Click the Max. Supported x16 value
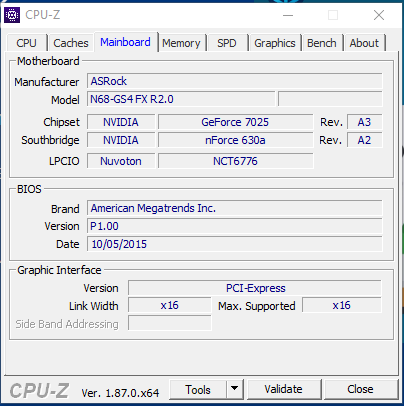 [x=342, y=305]
